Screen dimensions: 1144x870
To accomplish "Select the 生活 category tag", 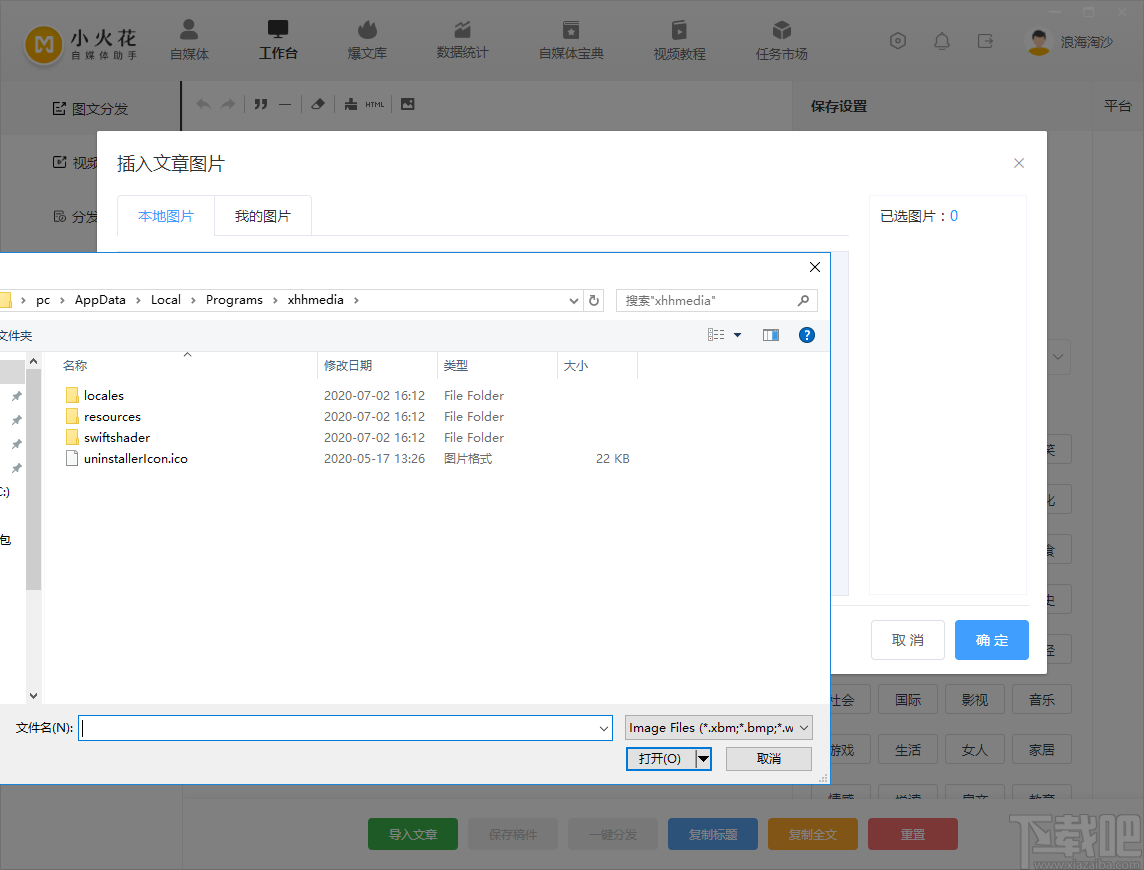I will [x=908, y=750].
